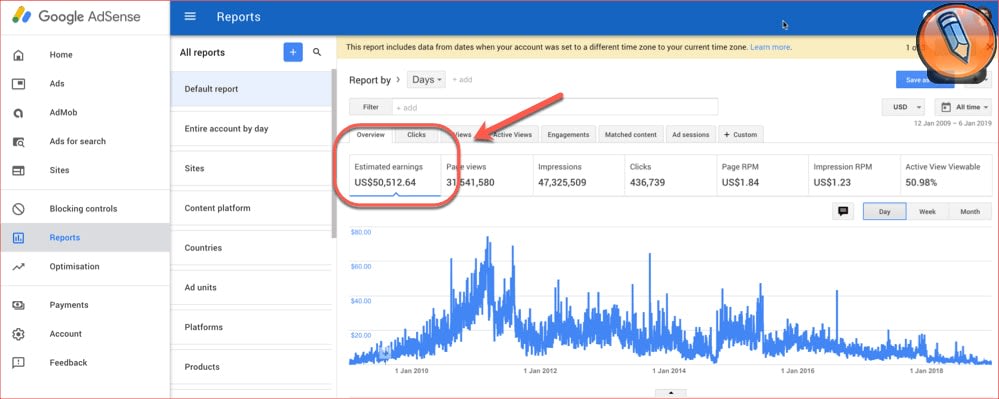Select Estimated earnings metric card
Viewport: 999px width, 399px height.
pyautogui.click(x=395, y=175)
